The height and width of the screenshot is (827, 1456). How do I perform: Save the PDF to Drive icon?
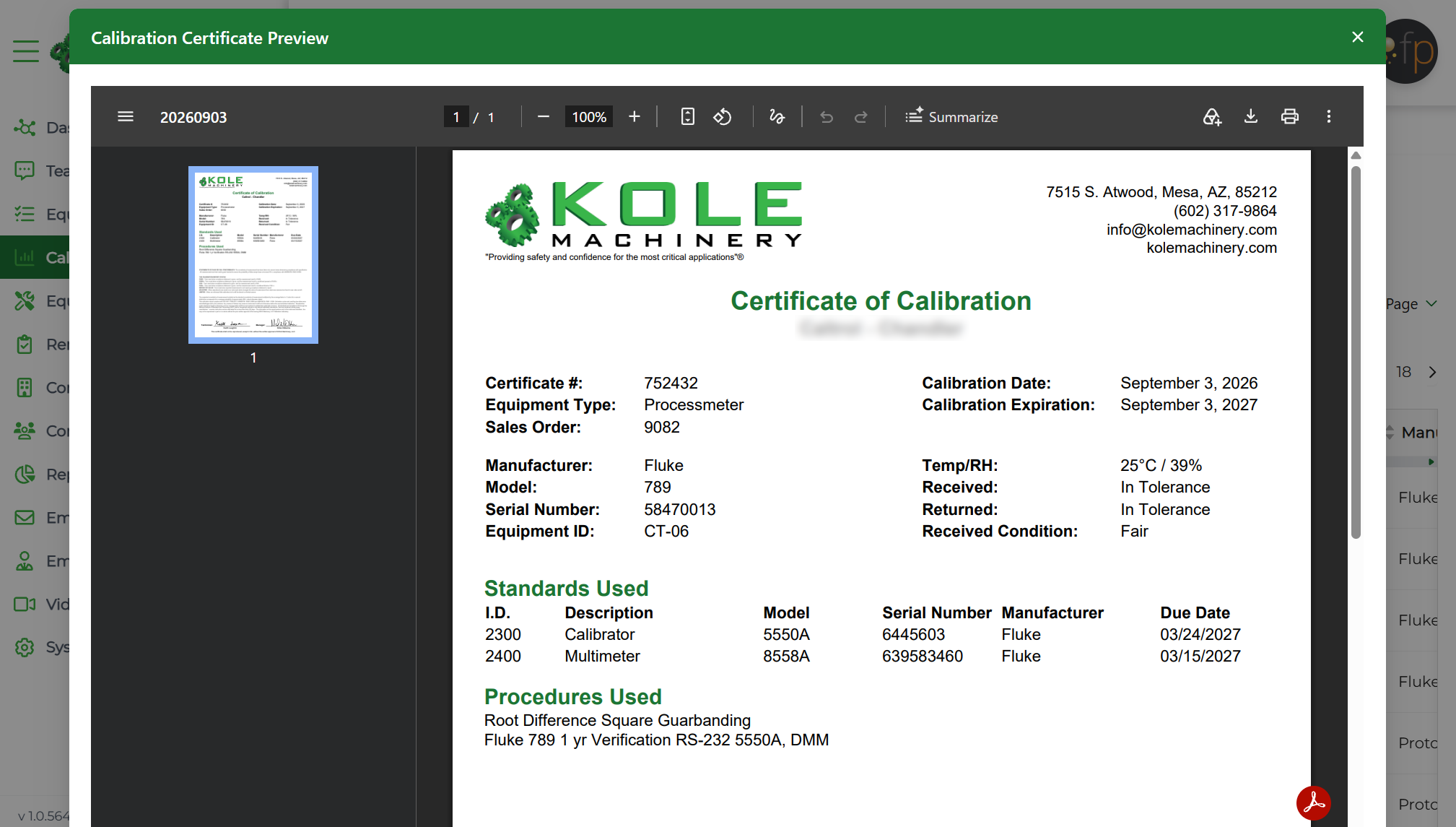tap(1212, 116)
